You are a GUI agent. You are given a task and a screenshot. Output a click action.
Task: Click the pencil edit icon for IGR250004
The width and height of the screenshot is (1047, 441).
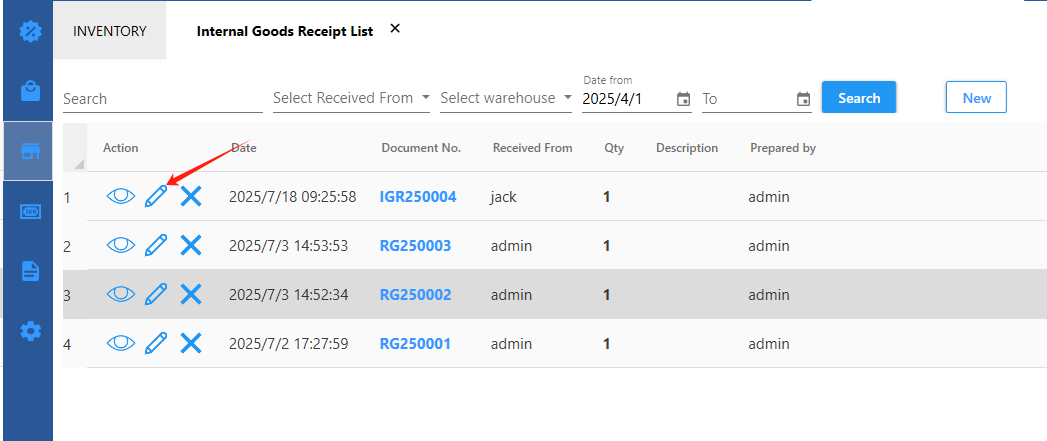(x=155, y=197)
